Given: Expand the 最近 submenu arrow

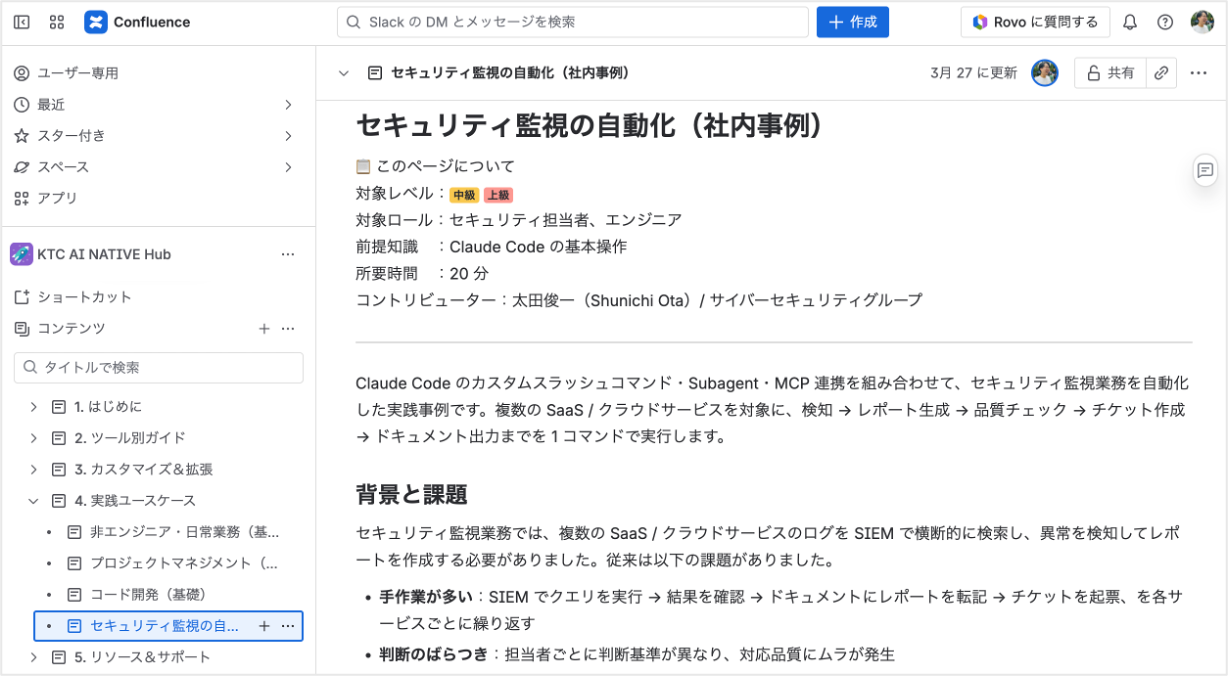Looking at the screenshot, I should (288, 105).
